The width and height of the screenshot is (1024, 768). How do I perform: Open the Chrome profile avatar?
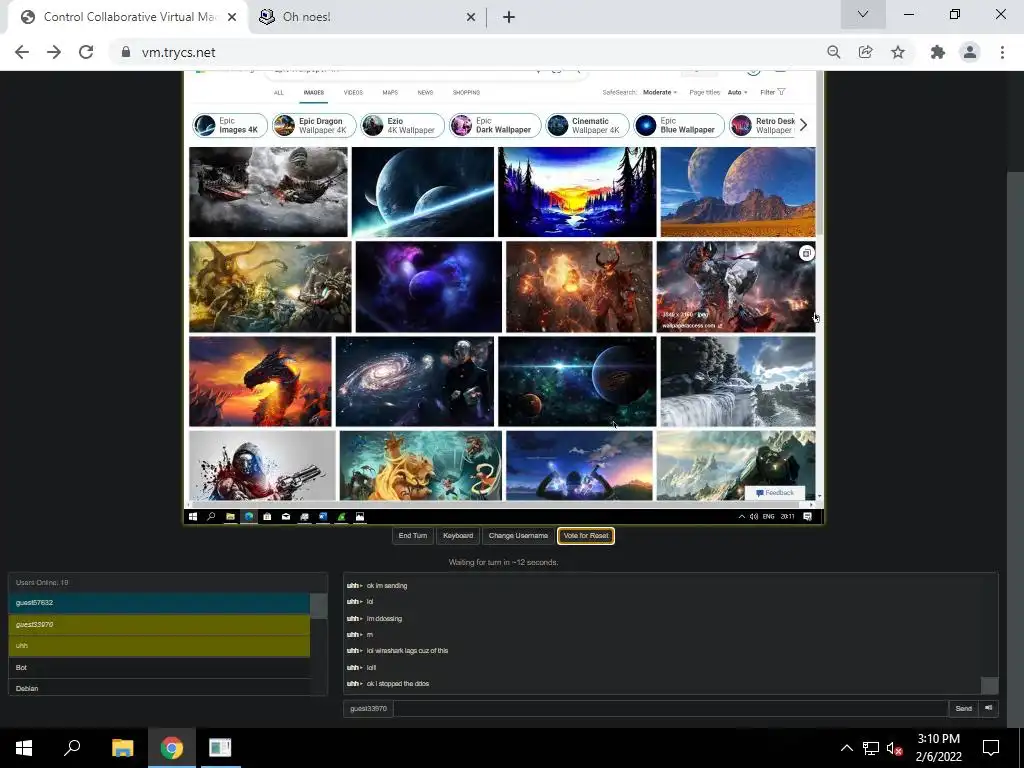point(970,52)
